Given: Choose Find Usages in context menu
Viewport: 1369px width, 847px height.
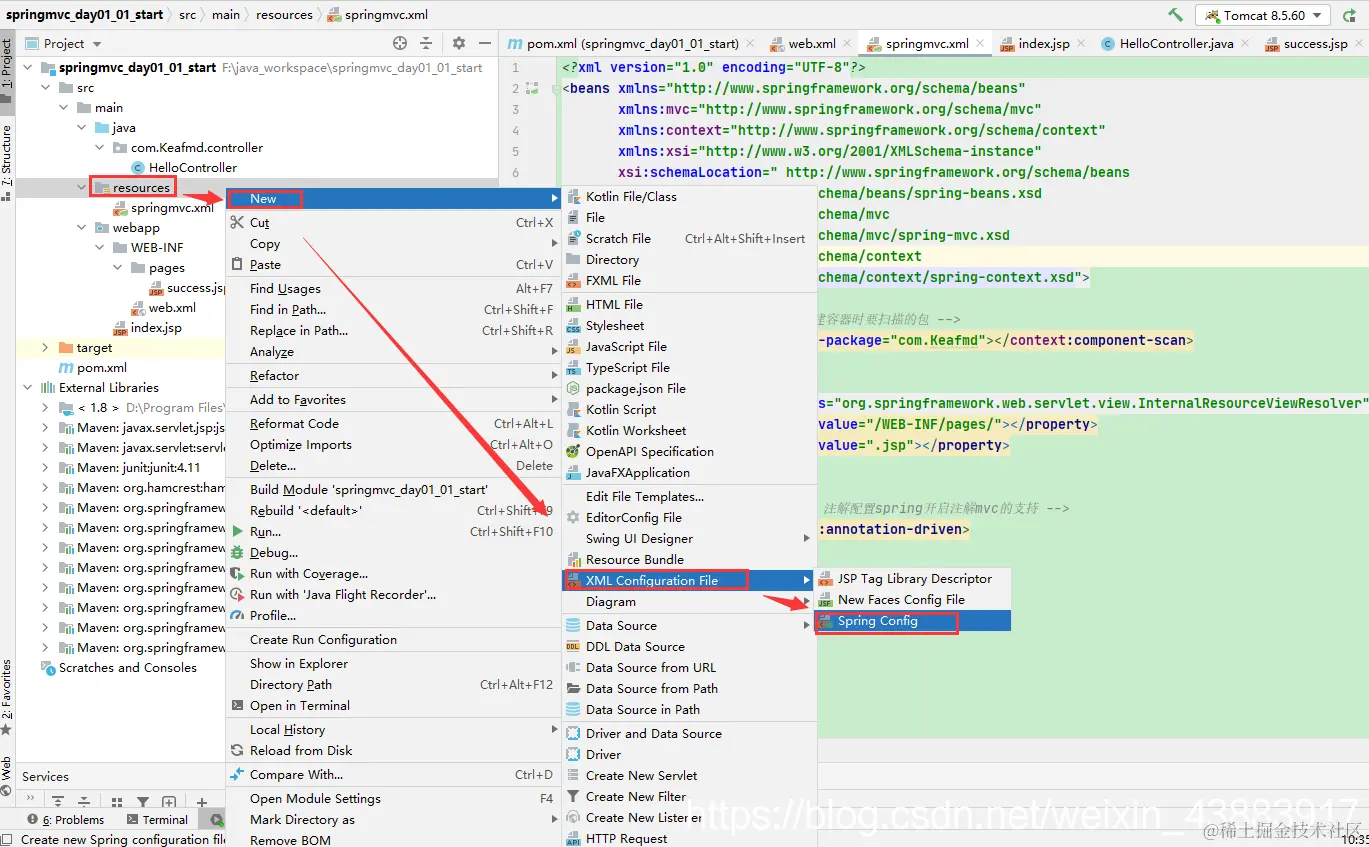Looking at the screenshot, I should [392, 289].
